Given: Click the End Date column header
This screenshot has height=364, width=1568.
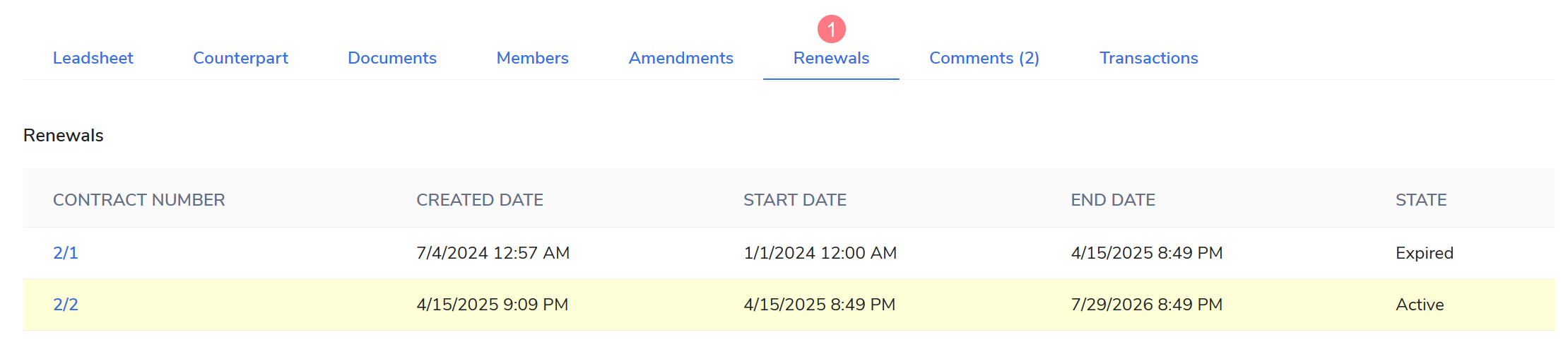Looking at the screenshot, I should [1113, 200].
